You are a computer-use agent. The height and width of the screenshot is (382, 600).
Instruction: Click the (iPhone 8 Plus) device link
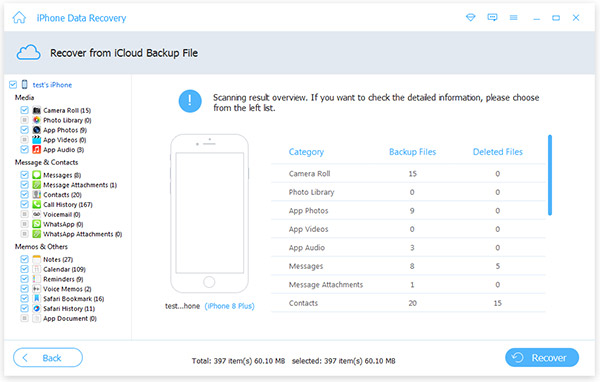(230, 306)
